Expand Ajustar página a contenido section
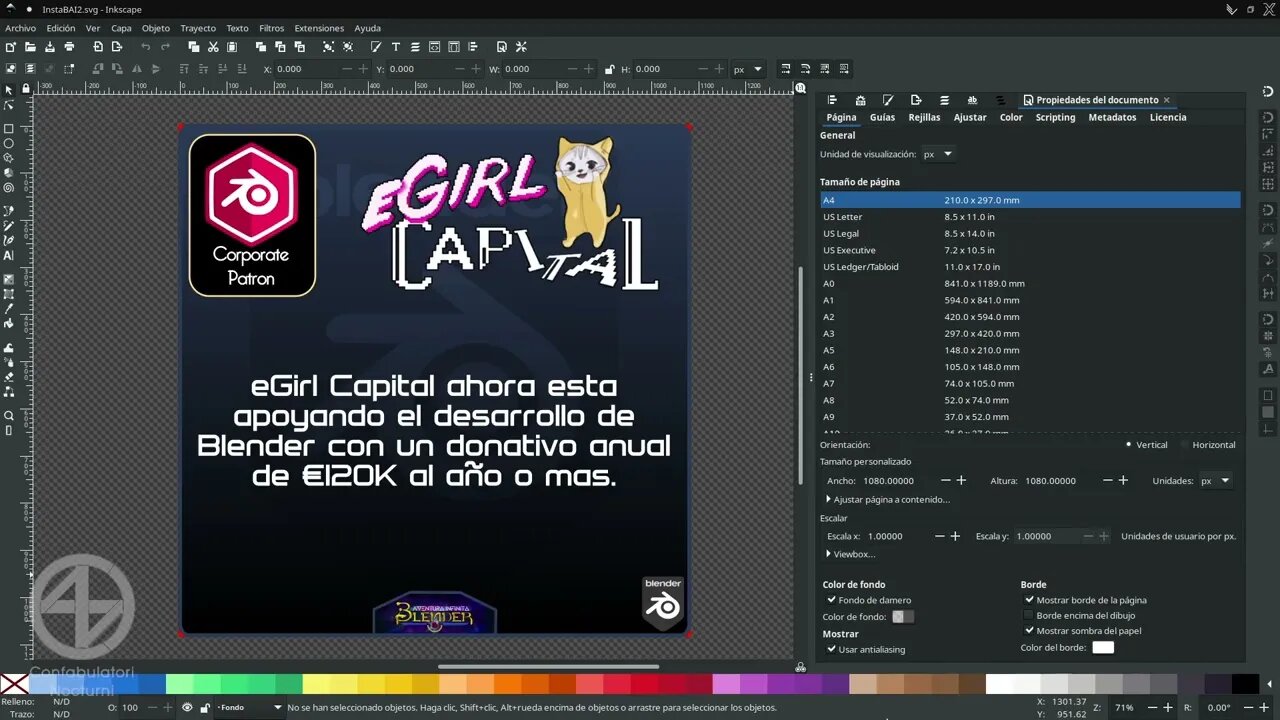 click(x=888, y=499)
